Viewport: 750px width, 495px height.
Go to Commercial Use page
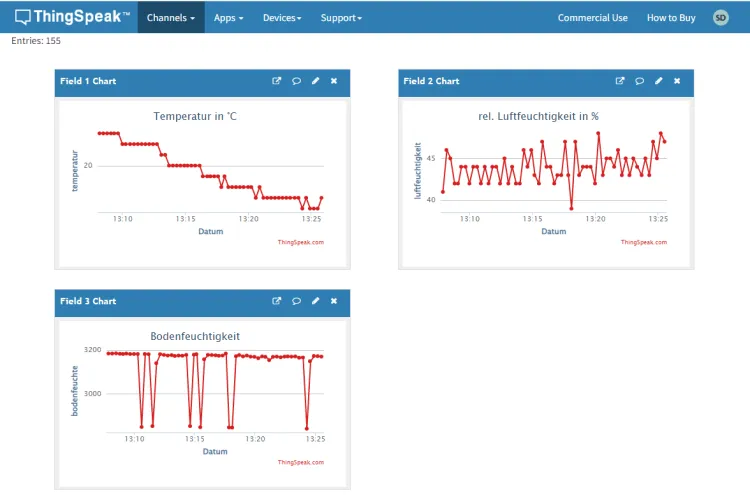[x=592, y=18]
